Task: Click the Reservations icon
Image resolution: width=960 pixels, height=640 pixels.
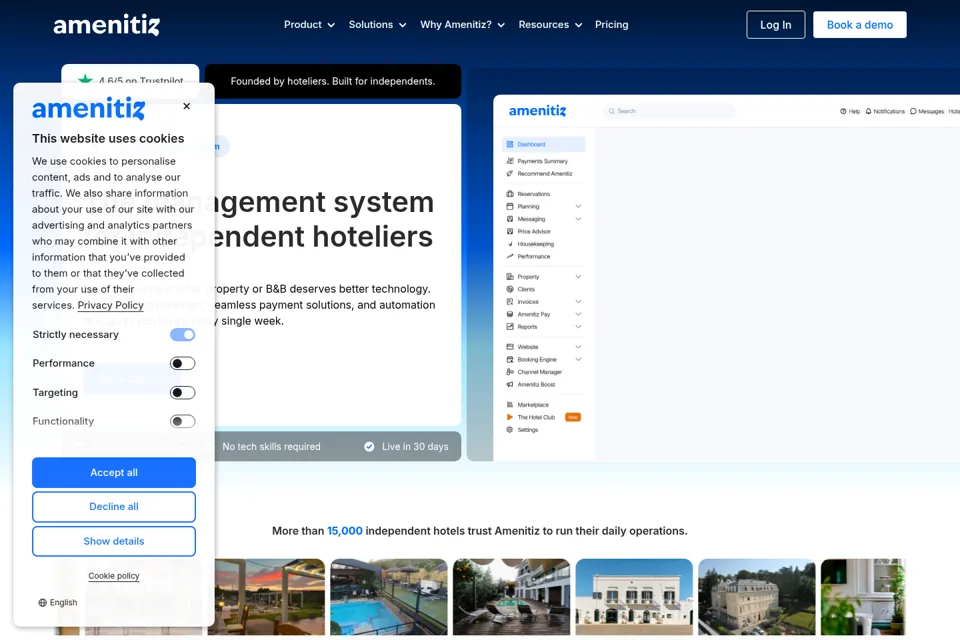Action: 510,194
